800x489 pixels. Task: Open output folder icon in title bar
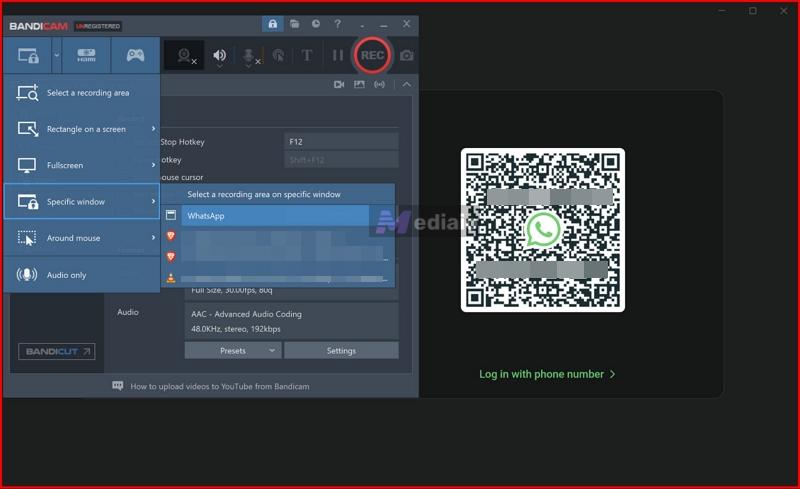click(x=294, y=24)
